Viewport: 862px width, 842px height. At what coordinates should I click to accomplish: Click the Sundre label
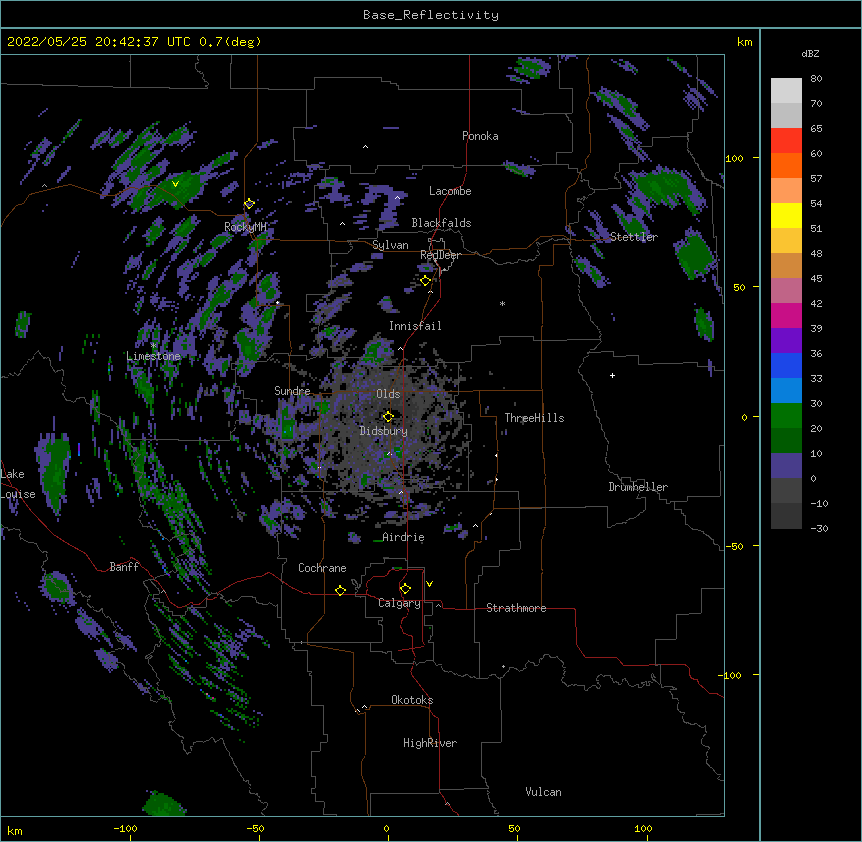pyautogui.click(x=292, y=391)
